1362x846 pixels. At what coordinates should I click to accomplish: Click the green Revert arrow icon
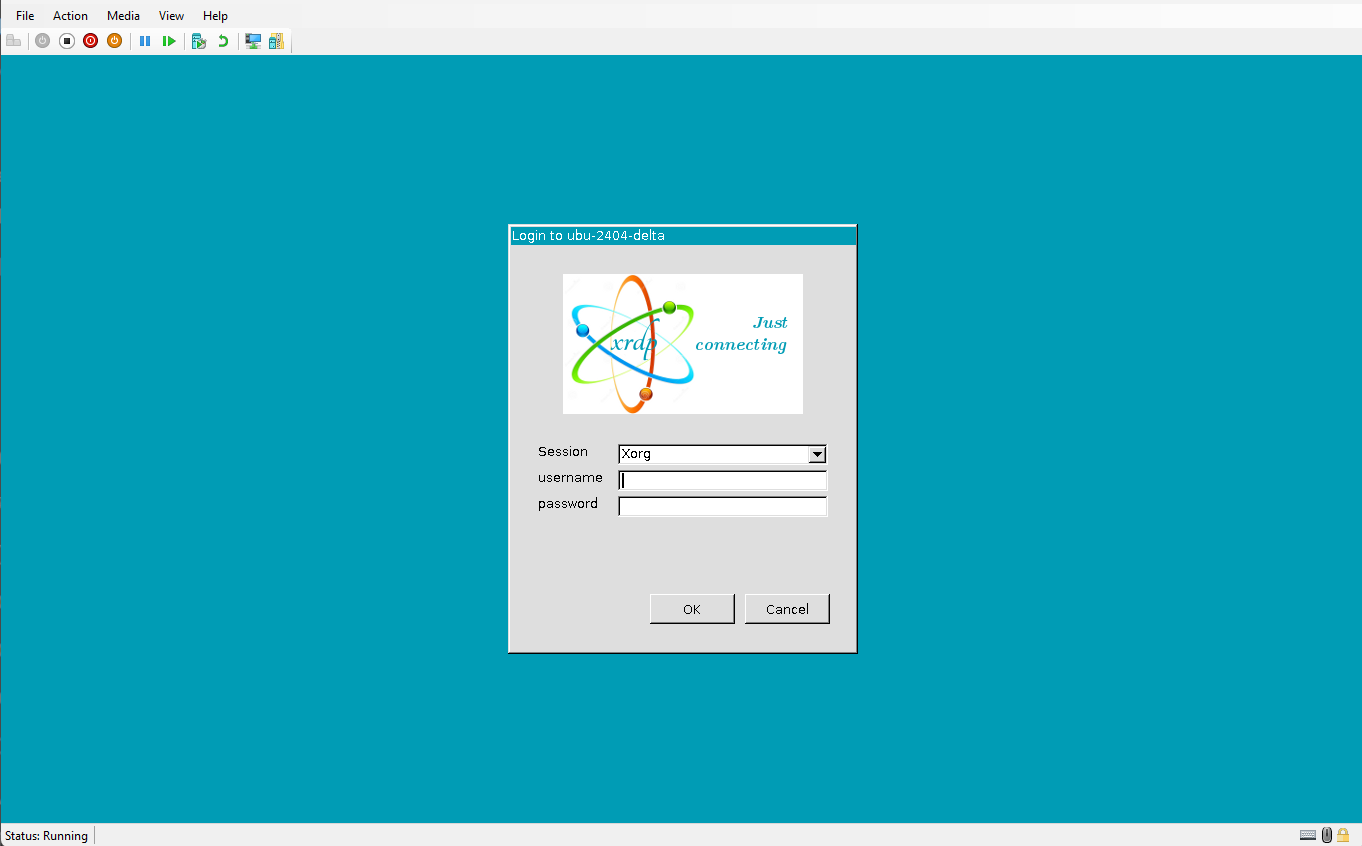pos(223,41)
